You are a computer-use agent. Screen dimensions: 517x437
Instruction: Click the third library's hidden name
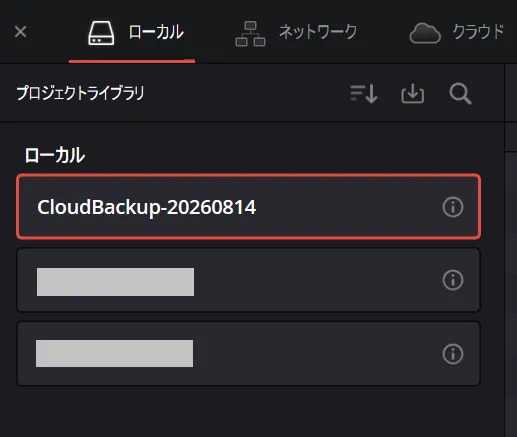coord(114,353)
